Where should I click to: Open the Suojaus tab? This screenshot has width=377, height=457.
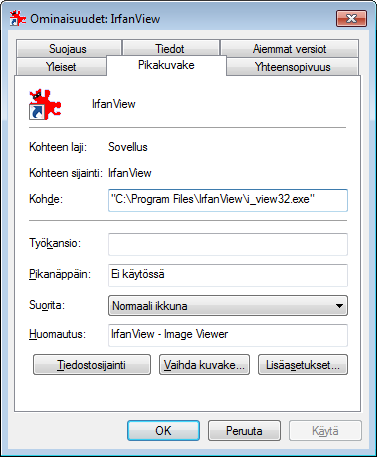(68, 49)
